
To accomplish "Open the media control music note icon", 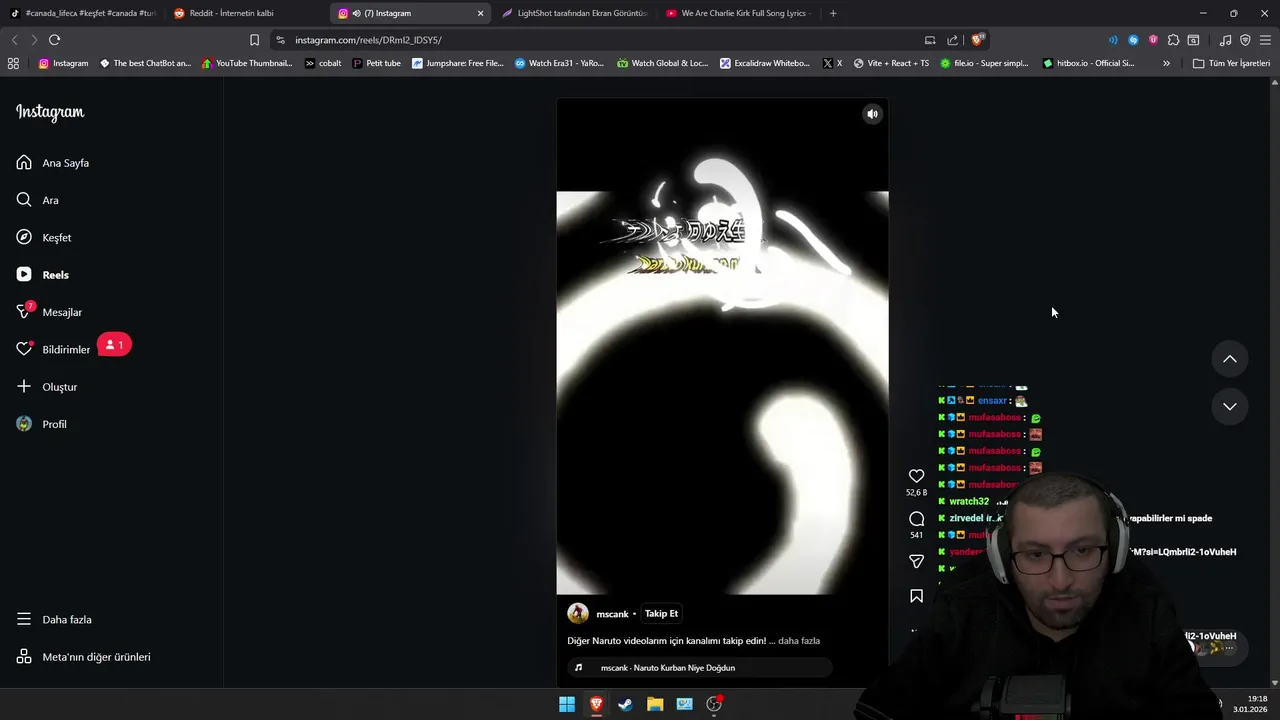I will tap(1225, 40).
